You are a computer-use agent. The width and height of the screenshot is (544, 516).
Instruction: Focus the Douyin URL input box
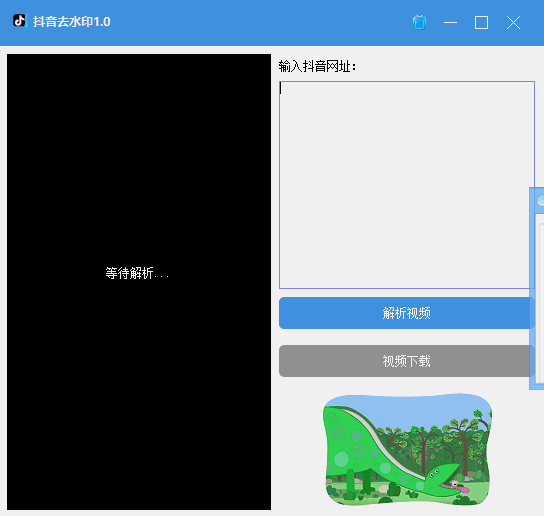[407, 185]
